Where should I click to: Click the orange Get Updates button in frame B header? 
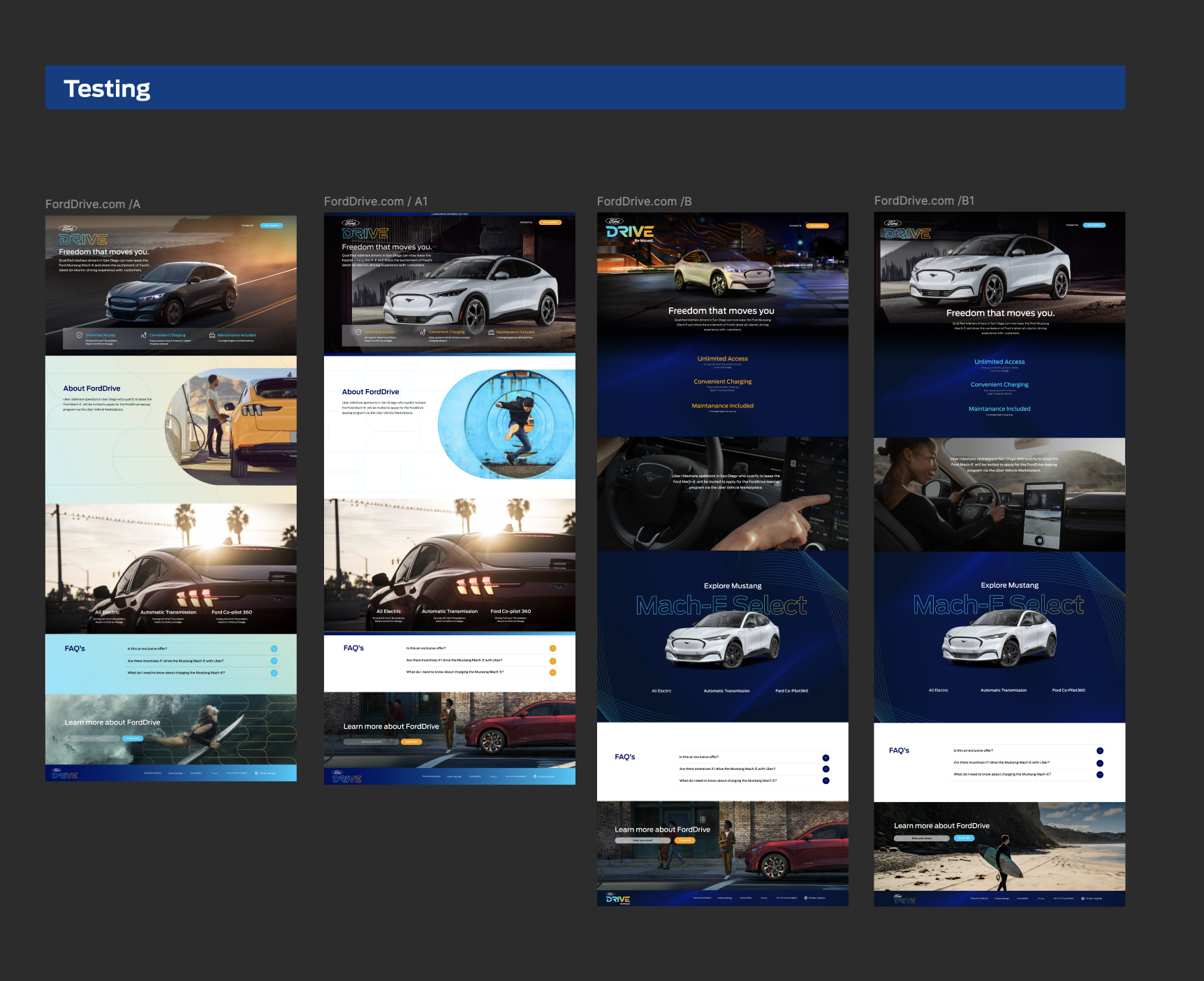(x=816, y=226)
